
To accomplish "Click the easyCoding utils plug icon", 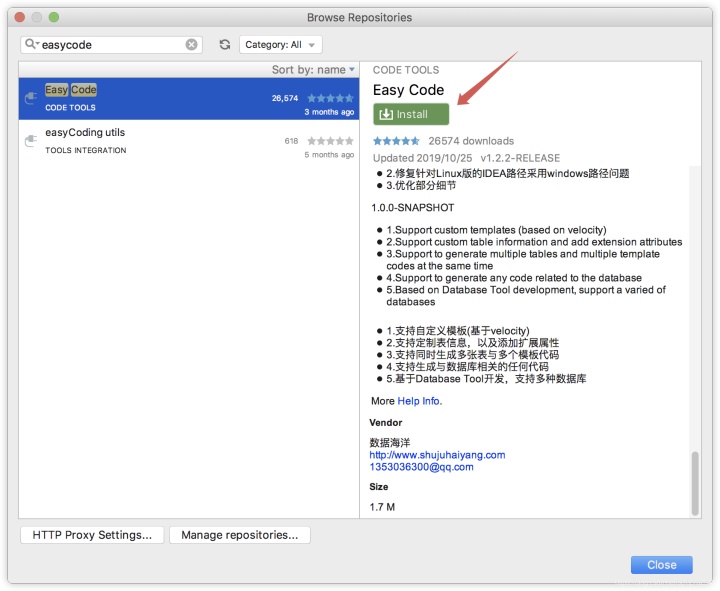I will point(31,141).
